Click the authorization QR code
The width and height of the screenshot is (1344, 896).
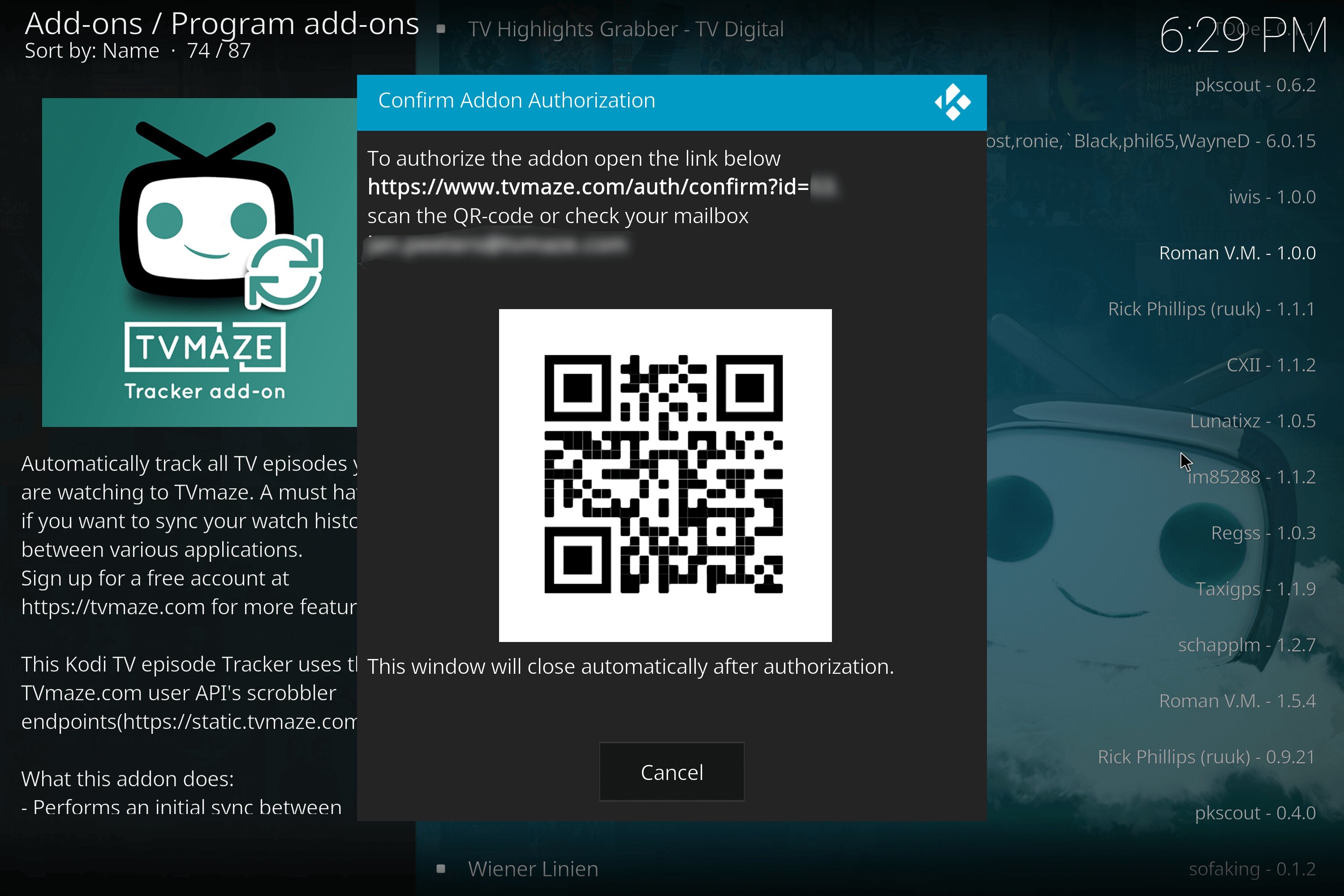pos(665,475)
